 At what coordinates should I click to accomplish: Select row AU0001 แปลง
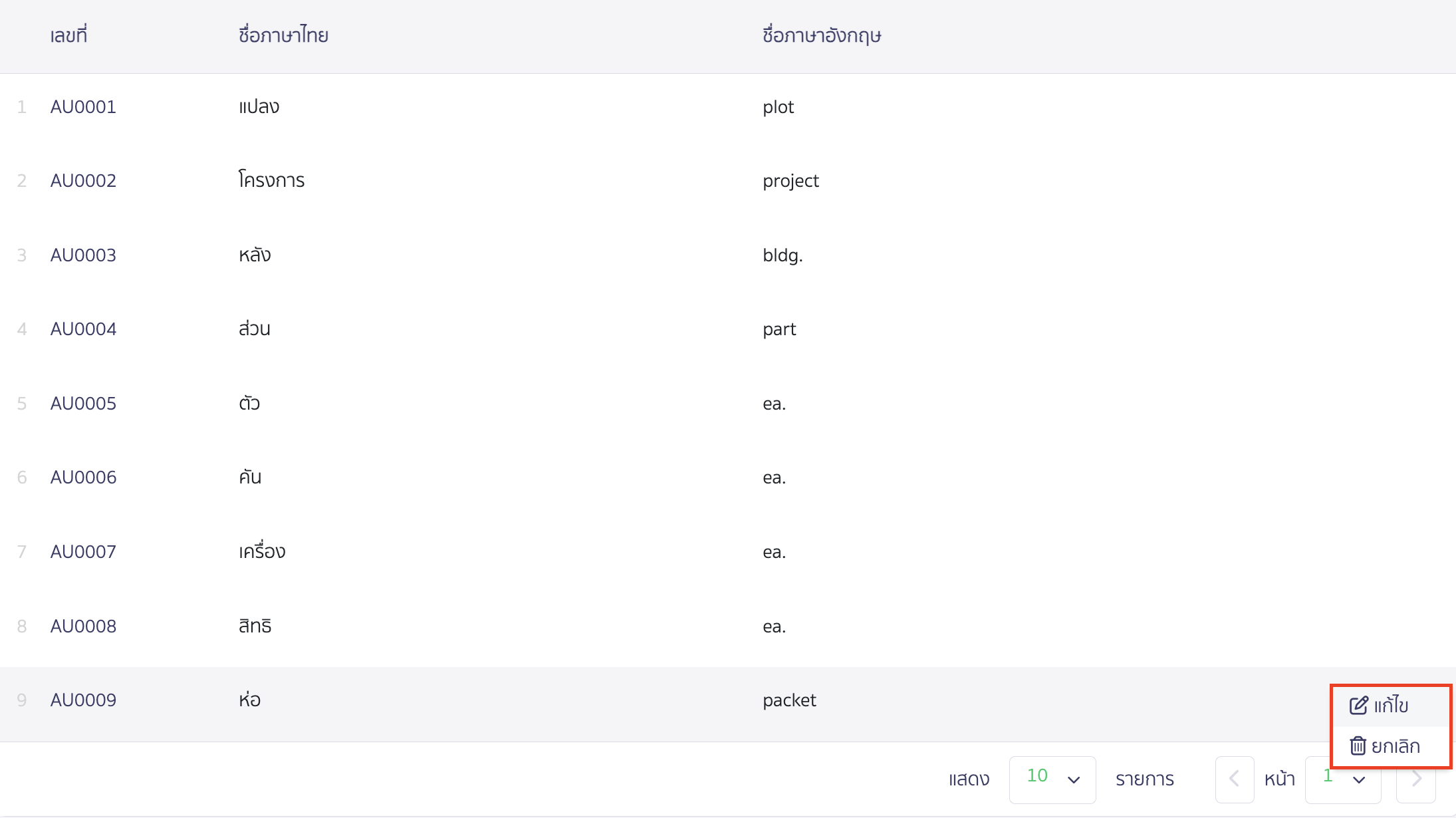pyautogui.click(x=259, y=107)
